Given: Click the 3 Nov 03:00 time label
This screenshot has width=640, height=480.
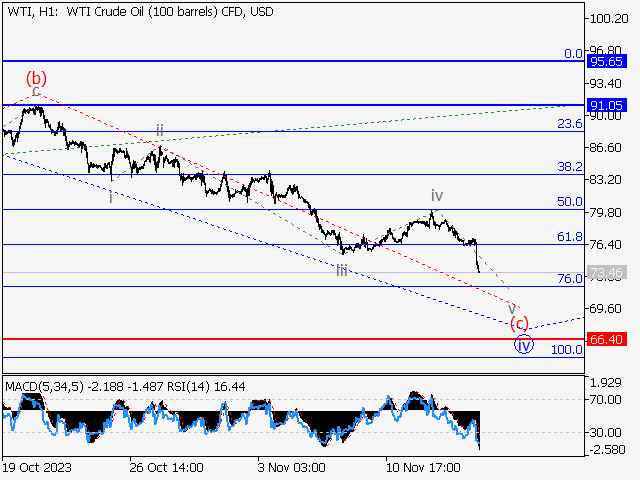Looking at the screenshot, I should tap(291, 467).
